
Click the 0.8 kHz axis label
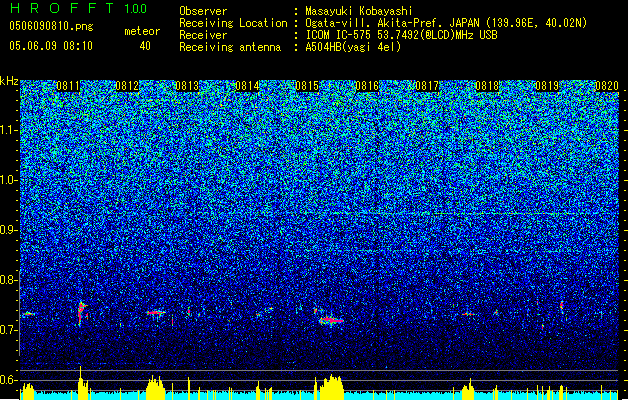tap(9, 280)
